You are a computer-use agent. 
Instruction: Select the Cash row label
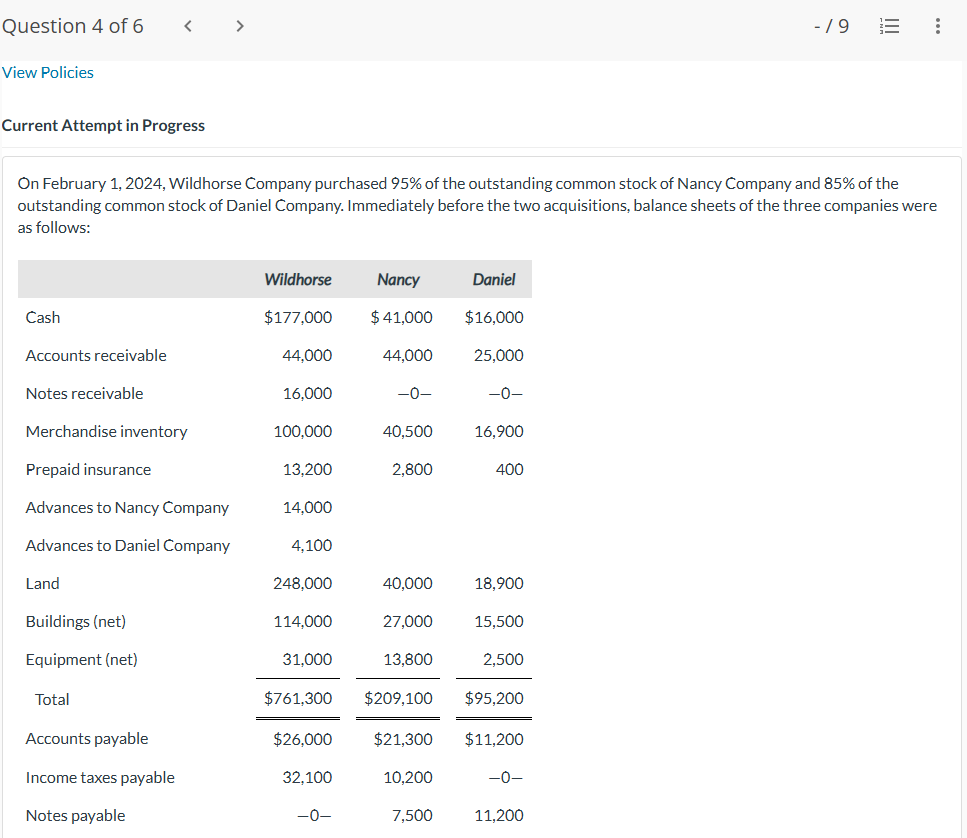(x=43, y=318)
